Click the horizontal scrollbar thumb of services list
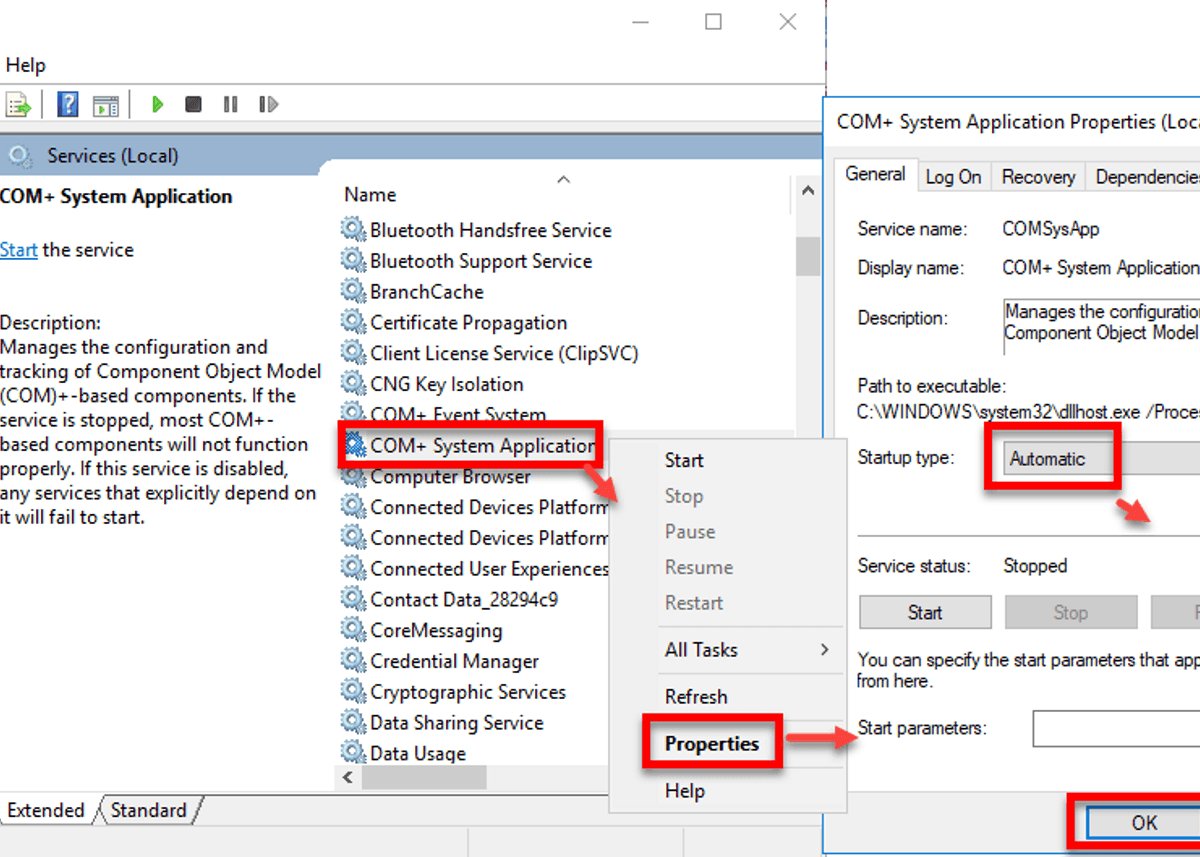 (424, 777)
